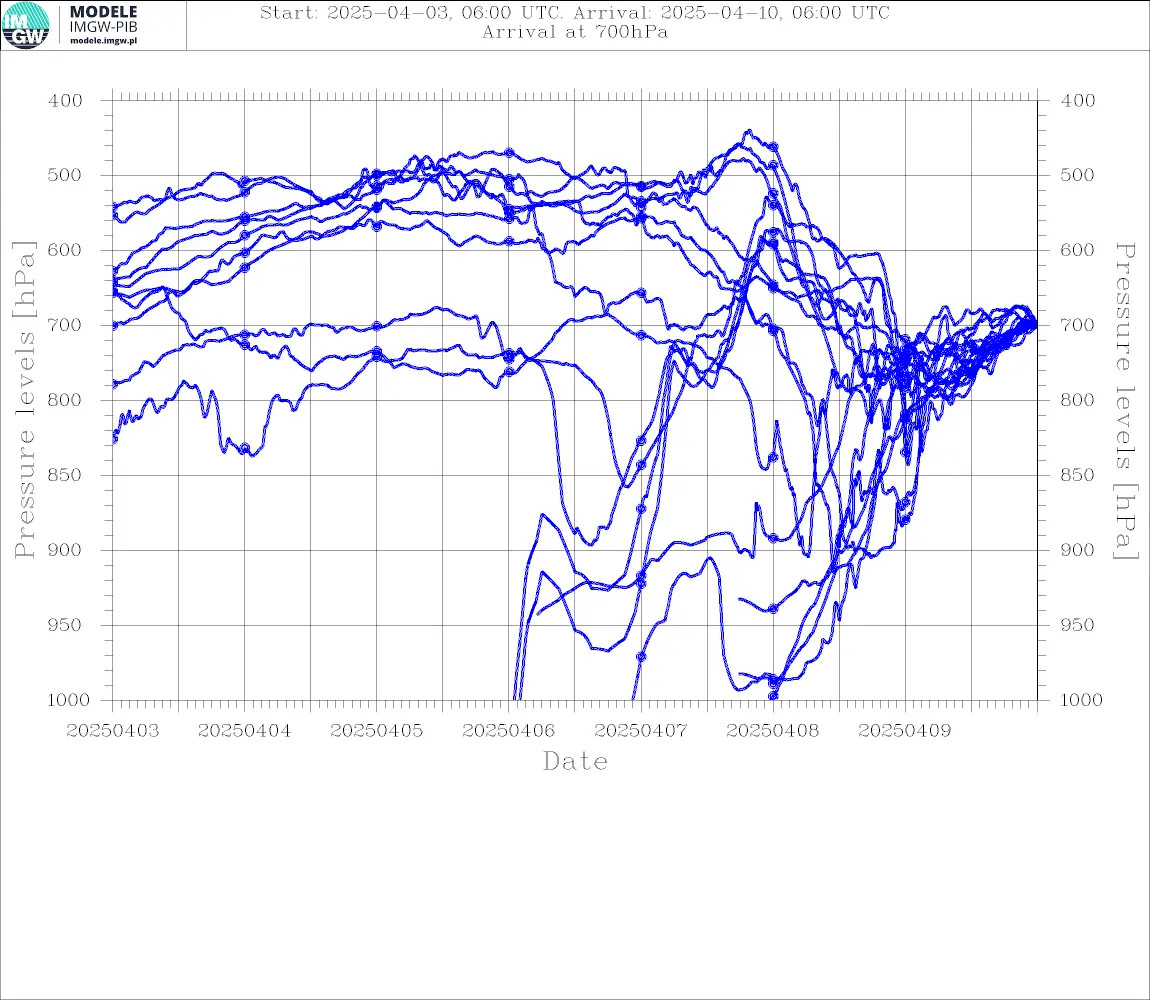This screenshot has width=1150, height=1000.
Task: Click right axis value 1000
Action: point(1081,700)
